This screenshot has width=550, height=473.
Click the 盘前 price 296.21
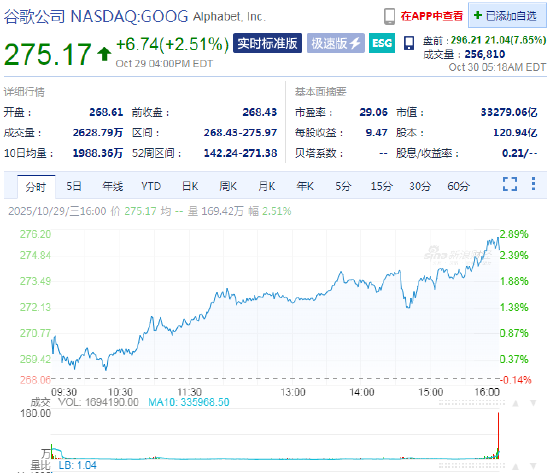coord(466,40)
